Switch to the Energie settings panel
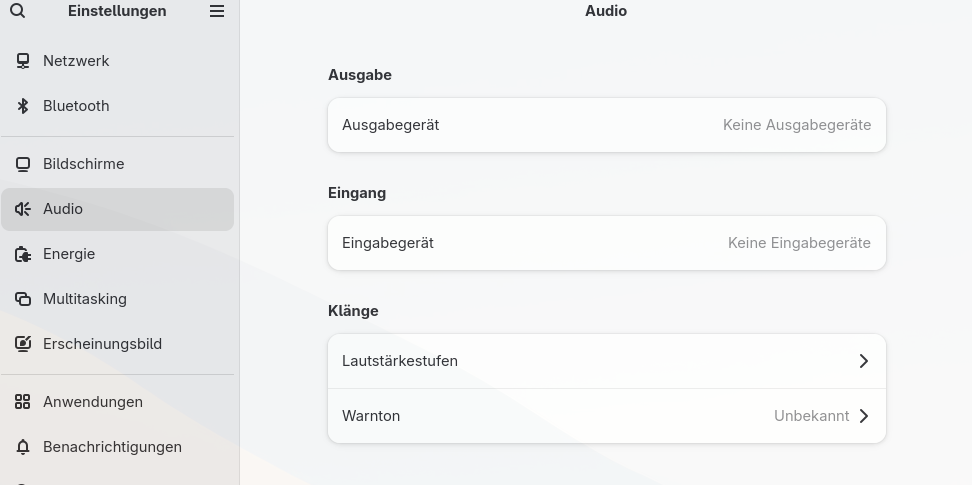Image resolution: width=972 pixels, height=485 pixels. [x=69, y=254]
